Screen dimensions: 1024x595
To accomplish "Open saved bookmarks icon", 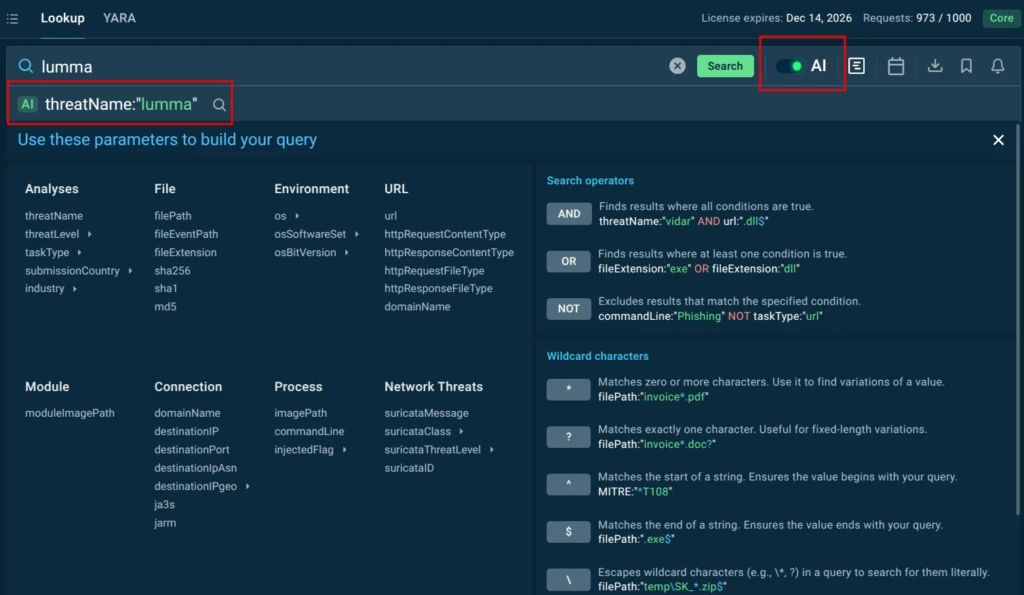I will coord(966,66).
